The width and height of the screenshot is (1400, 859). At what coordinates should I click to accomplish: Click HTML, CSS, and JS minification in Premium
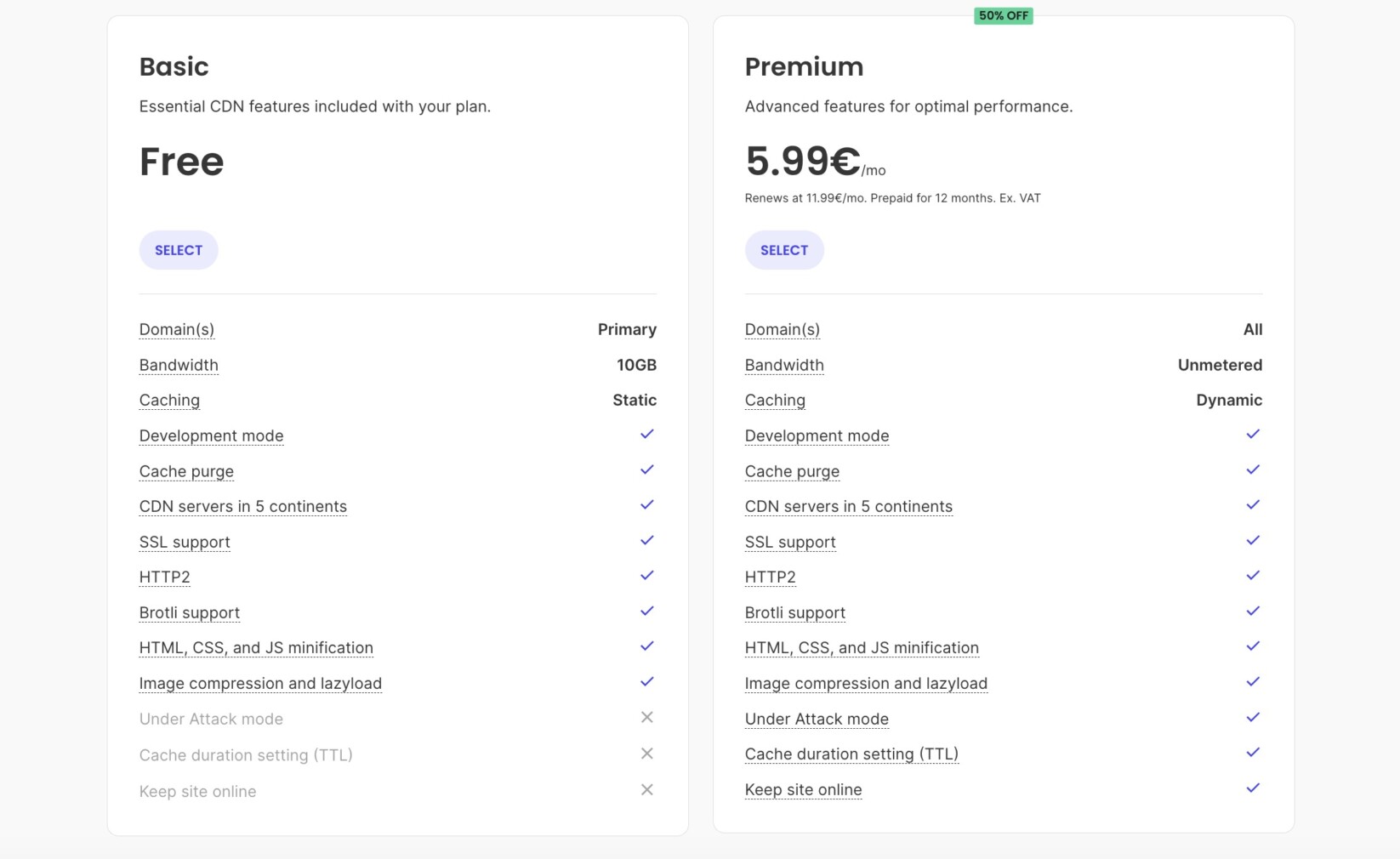tap(862, 647)
